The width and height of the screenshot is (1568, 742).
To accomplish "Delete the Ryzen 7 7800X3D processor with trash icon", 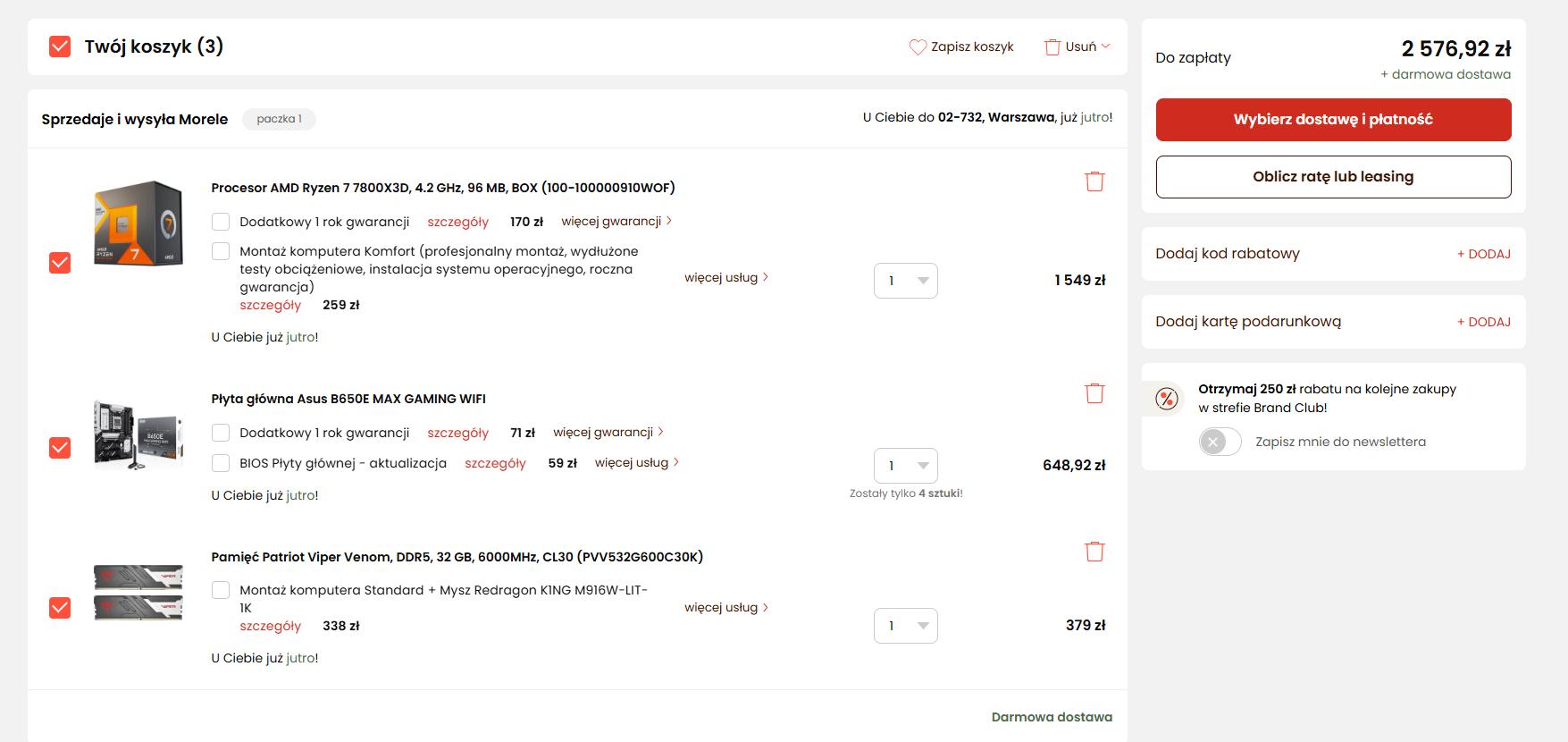I will (x=1094, y=181).
